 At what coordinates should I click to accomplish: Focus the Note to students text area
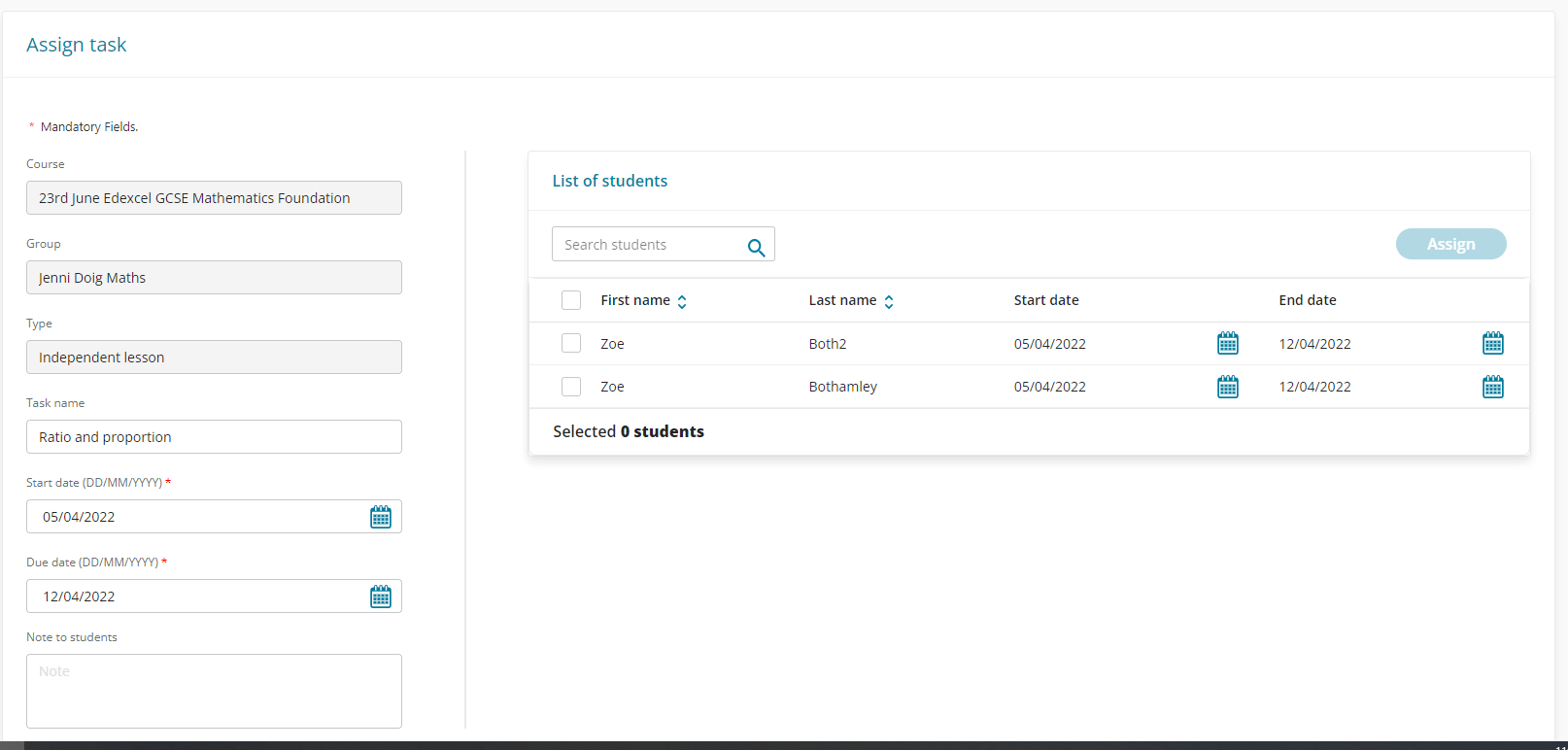[x=214, y=691]
